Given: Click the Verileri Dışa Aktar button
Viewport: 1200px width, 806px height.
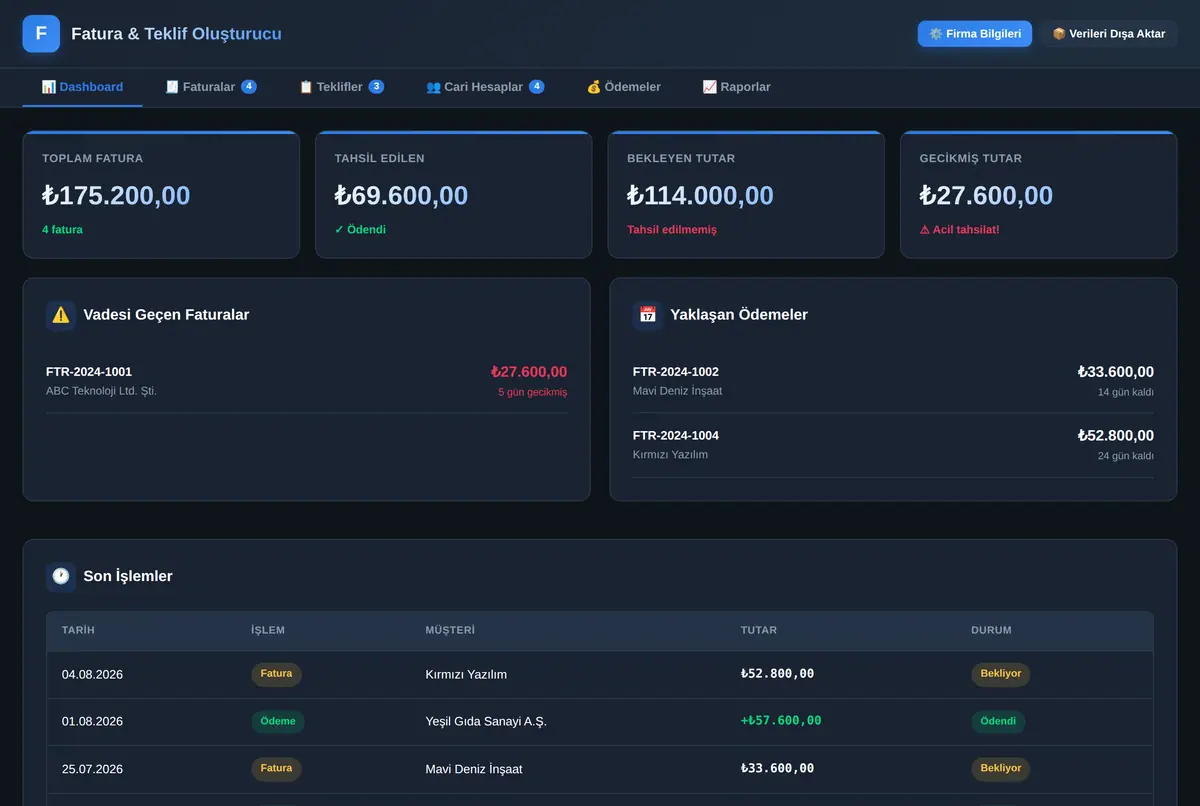Looking at the screenshot, I should point(1109,34).
